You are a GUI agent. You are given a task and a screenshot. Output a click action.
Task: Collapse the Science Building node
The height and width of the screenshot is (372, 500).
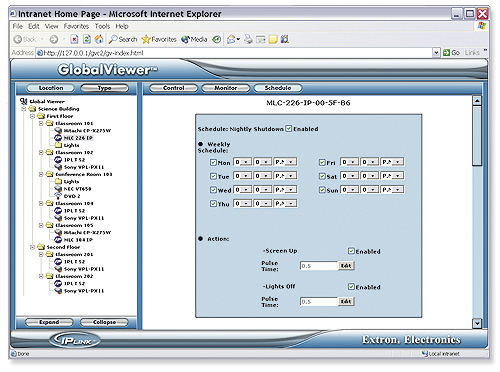(x=24, y=109)
